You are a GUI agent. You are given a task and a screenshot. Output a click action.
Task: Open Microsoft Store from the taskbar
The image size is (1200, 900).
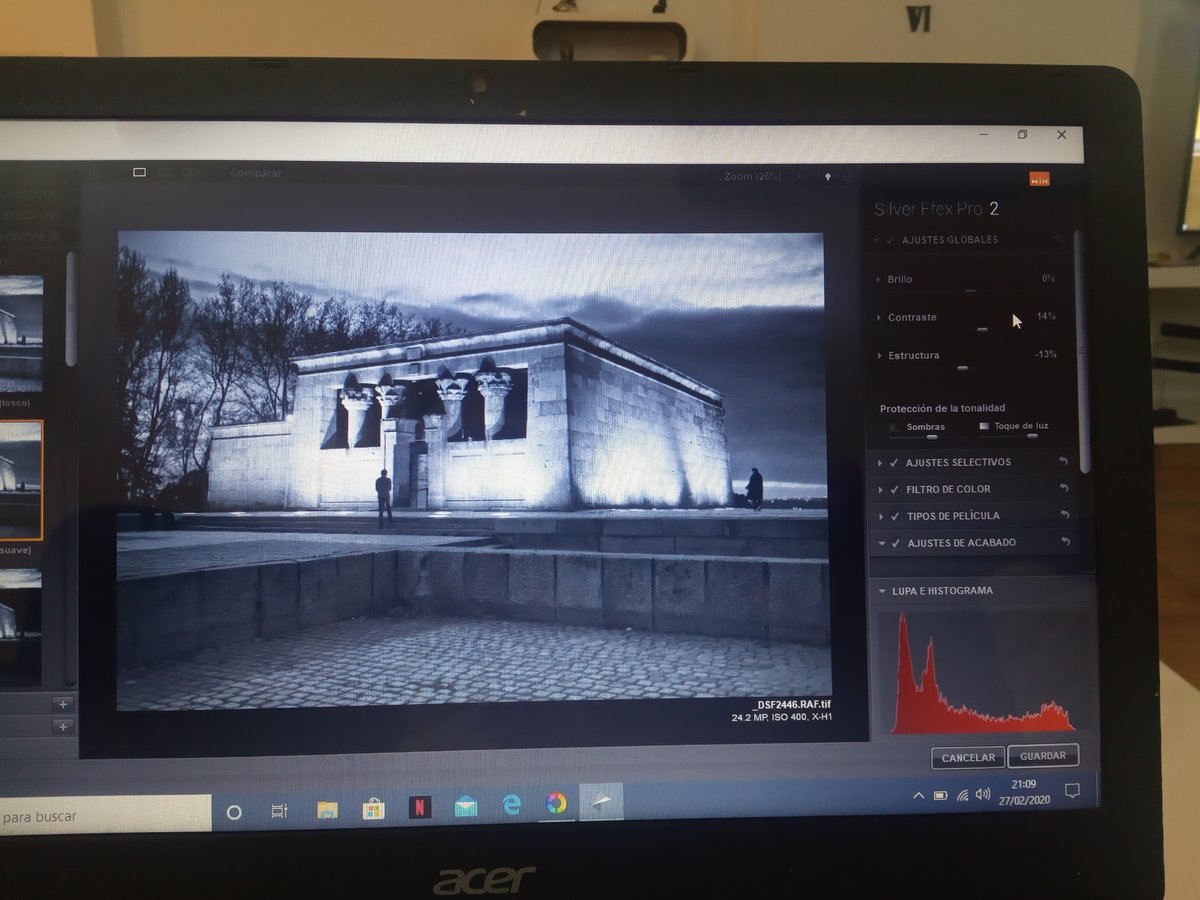point(373,808)
